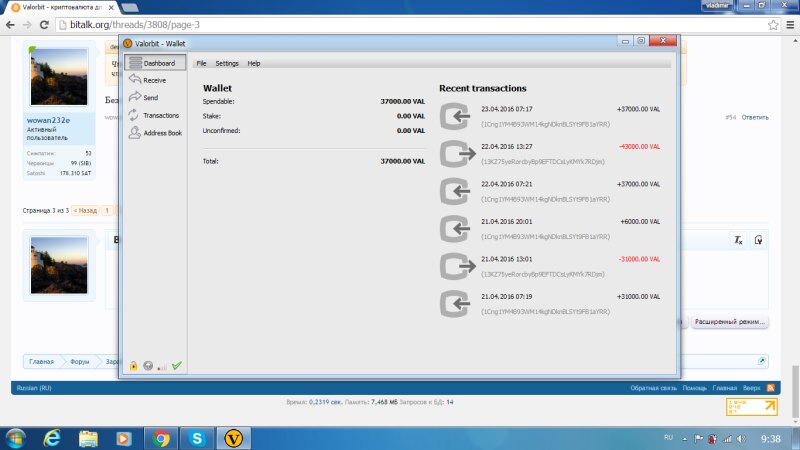
Task: Click the '« Назад' pagination link
Action: pyautogui.click(x=86, y=211)
